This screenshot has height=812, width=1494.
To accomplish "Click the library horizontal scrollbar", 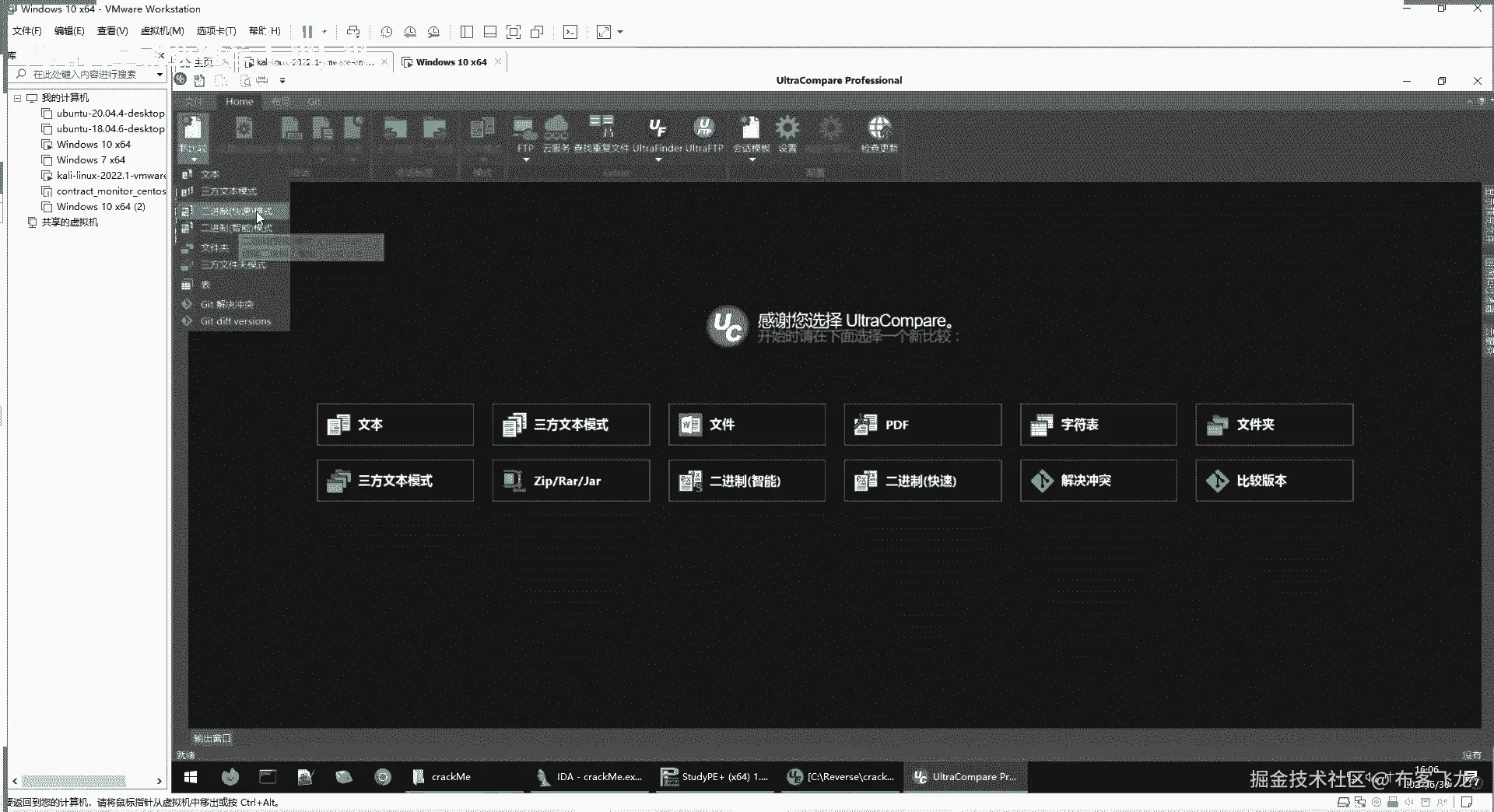I will click(x=74, y=781).
